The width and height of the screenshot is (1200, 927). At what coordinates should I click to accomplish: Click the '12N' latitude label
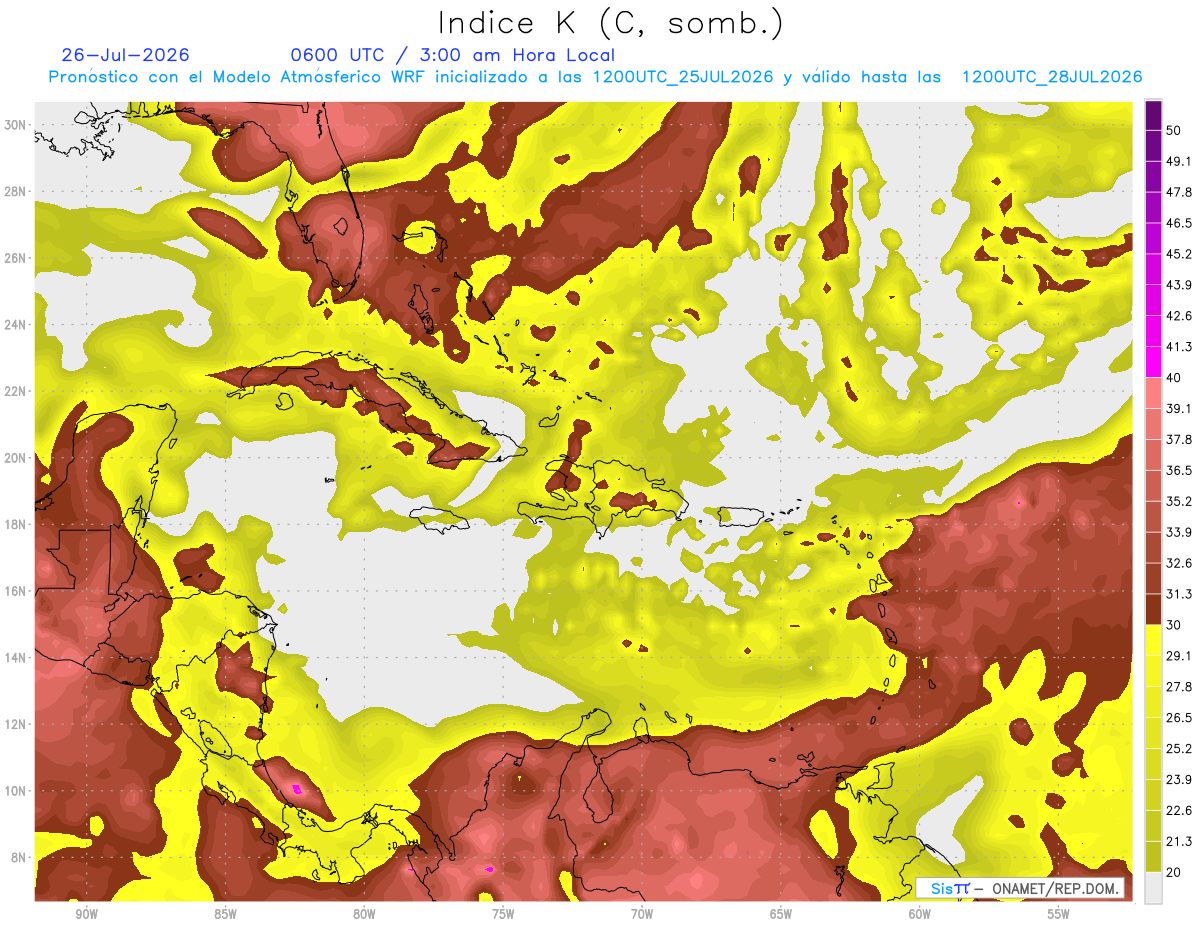(14, 724)
